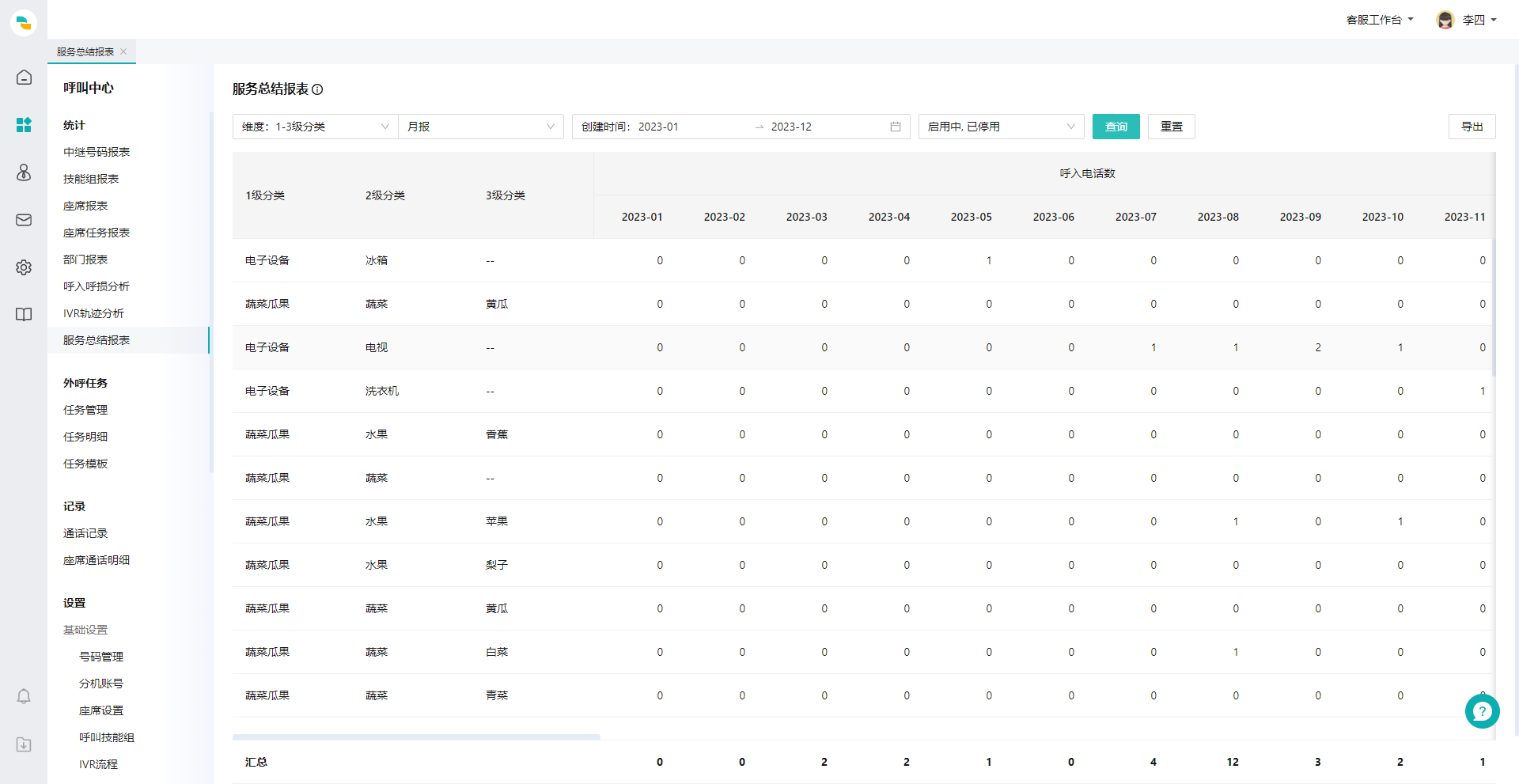Open 座席设置 settings item
The width and height of the screenshot is (1519, 784).
coord(101,710)
